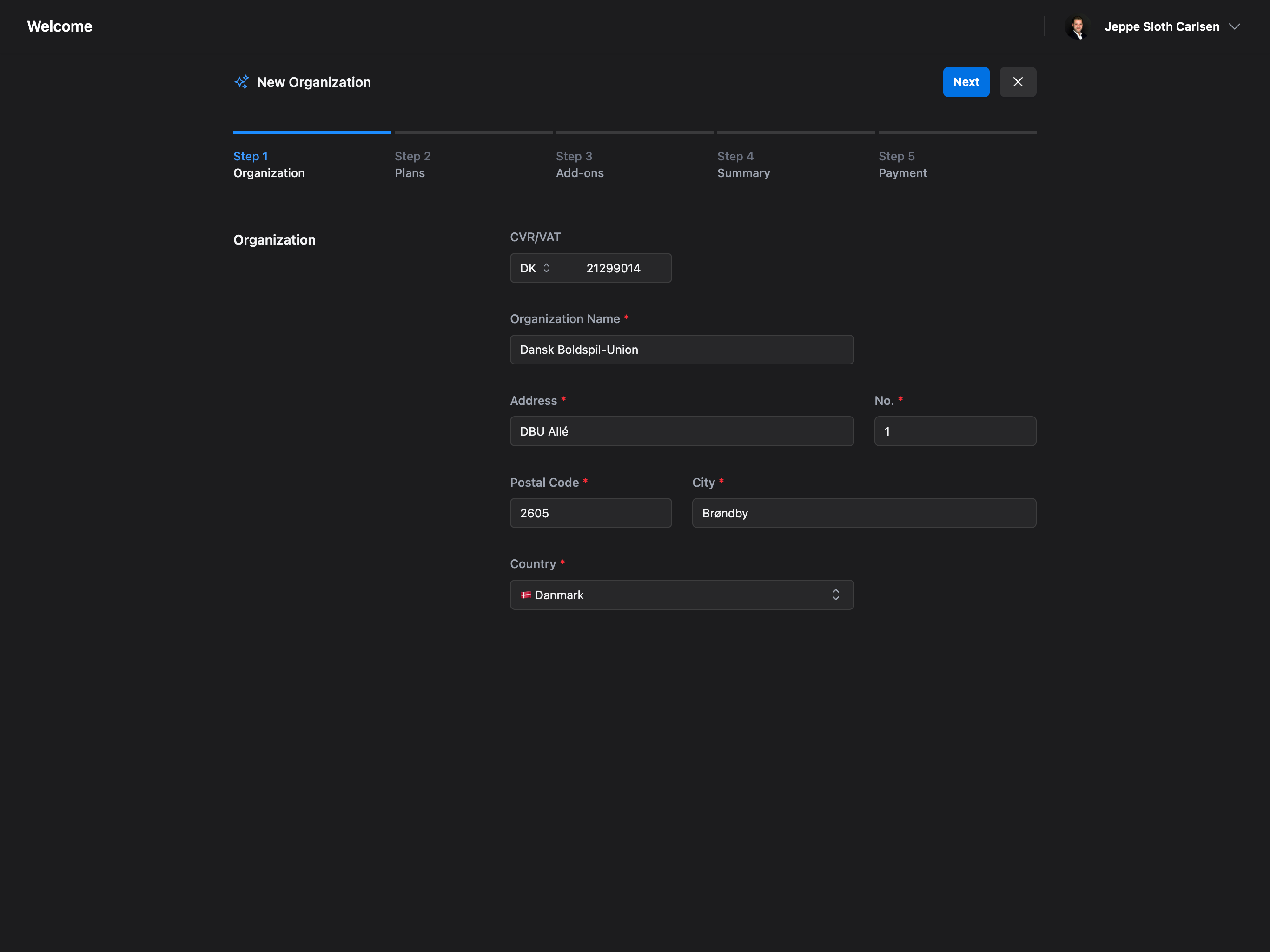Click the Organization Name input field

pyautogui.click(x=681, y=349)
